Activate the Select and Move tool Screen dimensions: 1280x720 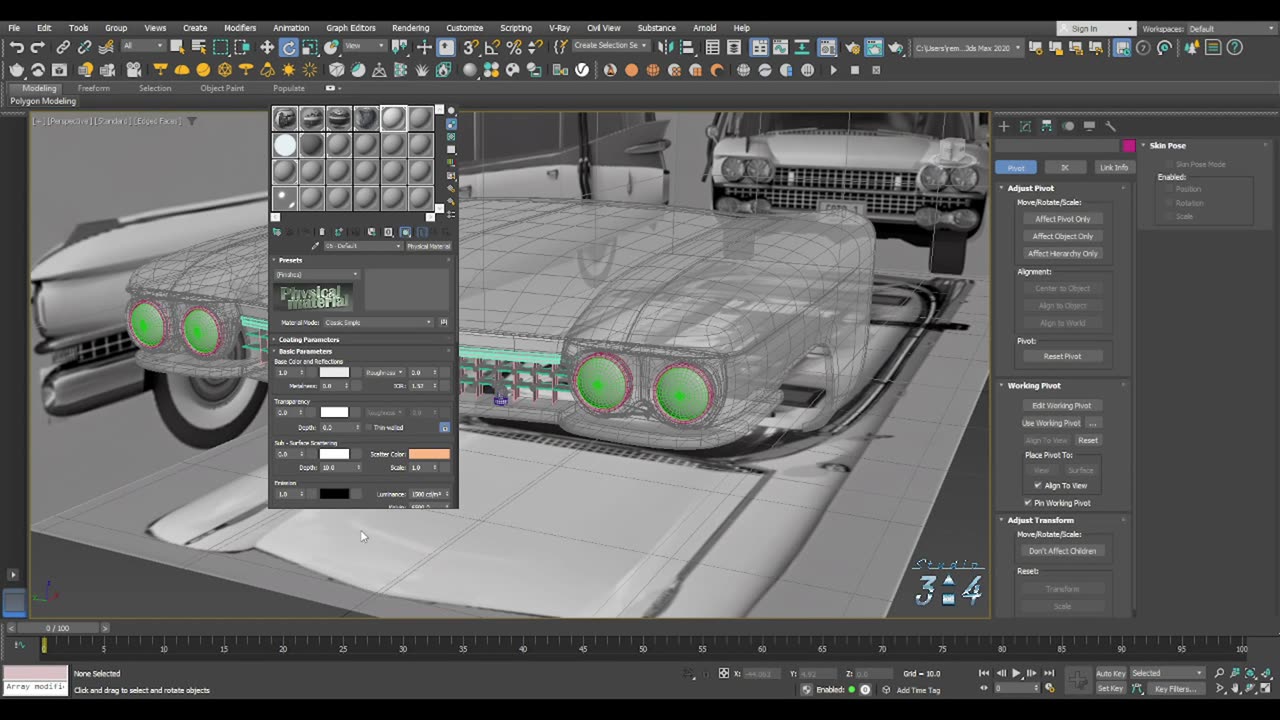pyautogui.click(x=267, y=47)
